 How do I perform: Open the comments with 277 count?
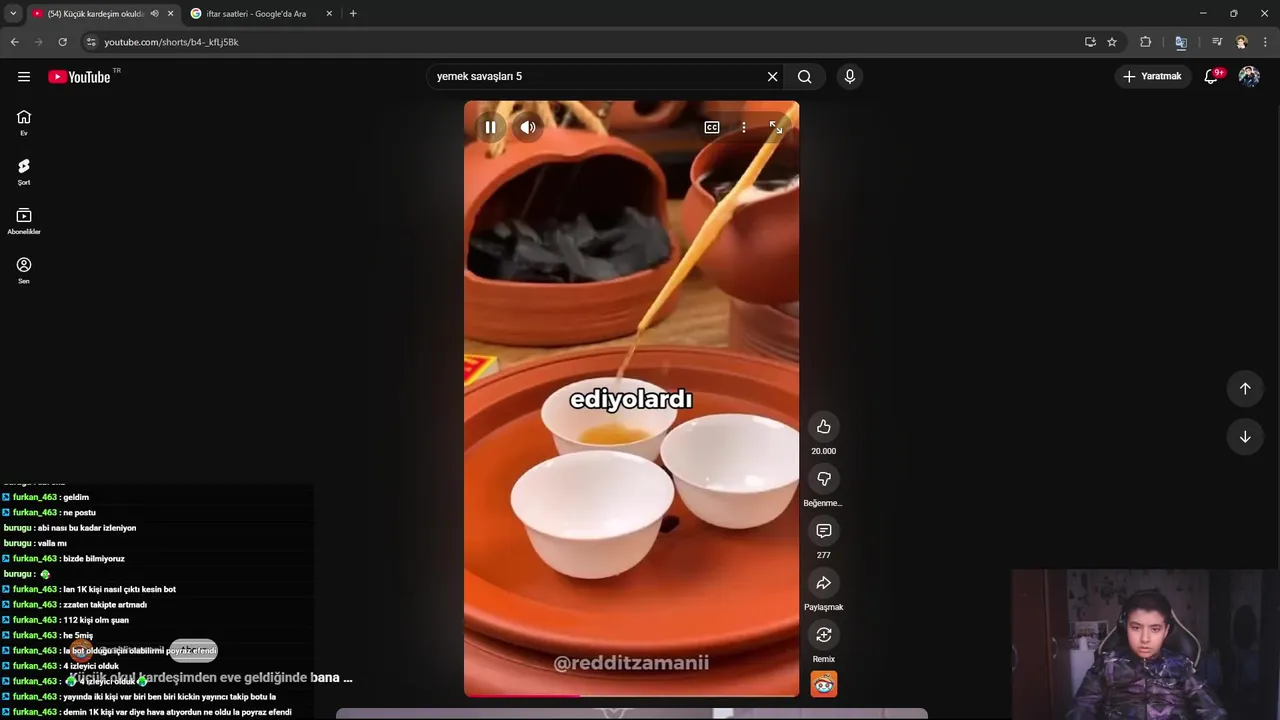824,531
